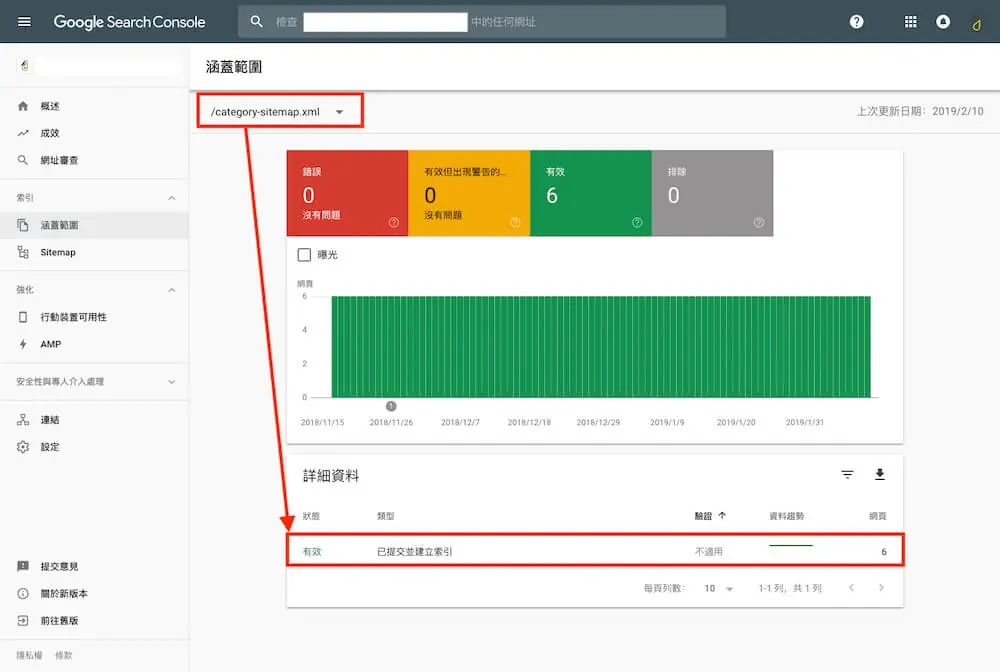Click the property selector in sidebar
Image resolution: width=1000 pixels, height=672 pixels.
(x=99, y=65)
